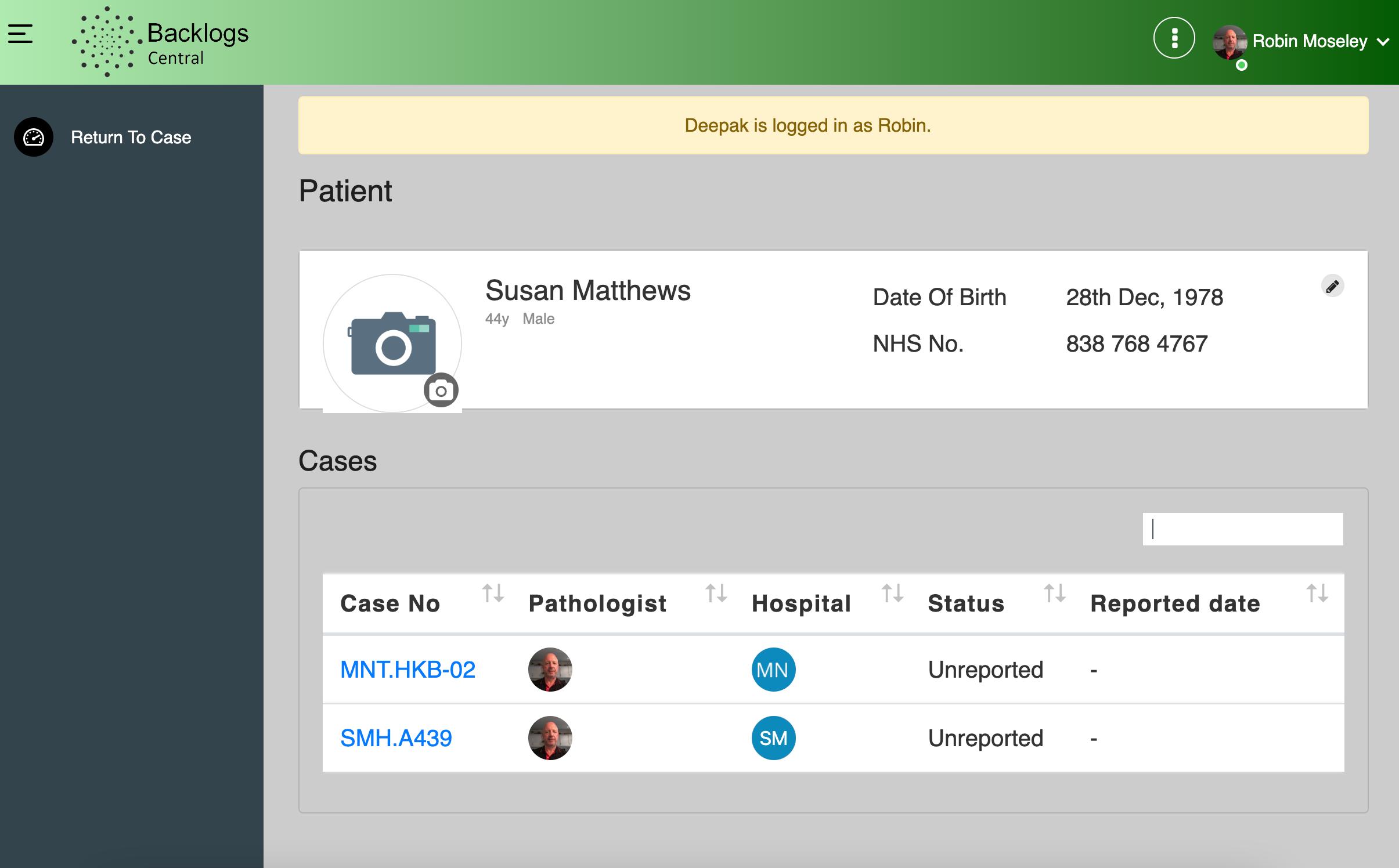Click the hamburger menu icon
This screenshot has width=1399, height=868.
coord(20,34)
